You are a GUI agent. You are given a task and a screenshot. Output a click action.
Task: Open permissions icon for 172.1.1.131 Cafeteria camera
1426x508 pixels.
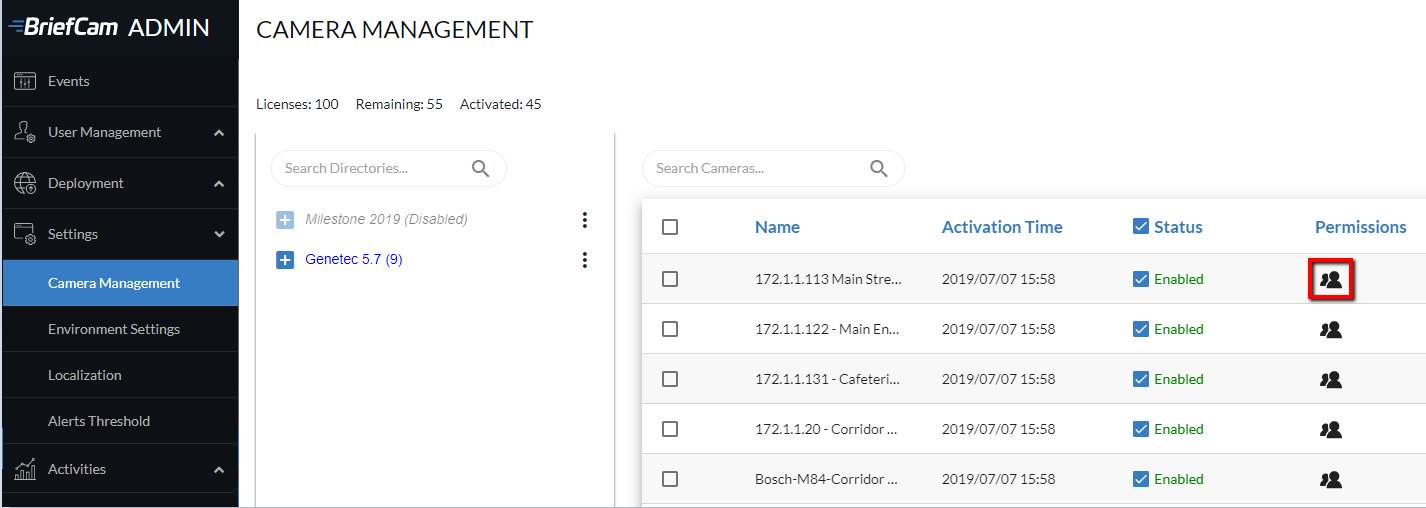click(x=1331, y=379)
